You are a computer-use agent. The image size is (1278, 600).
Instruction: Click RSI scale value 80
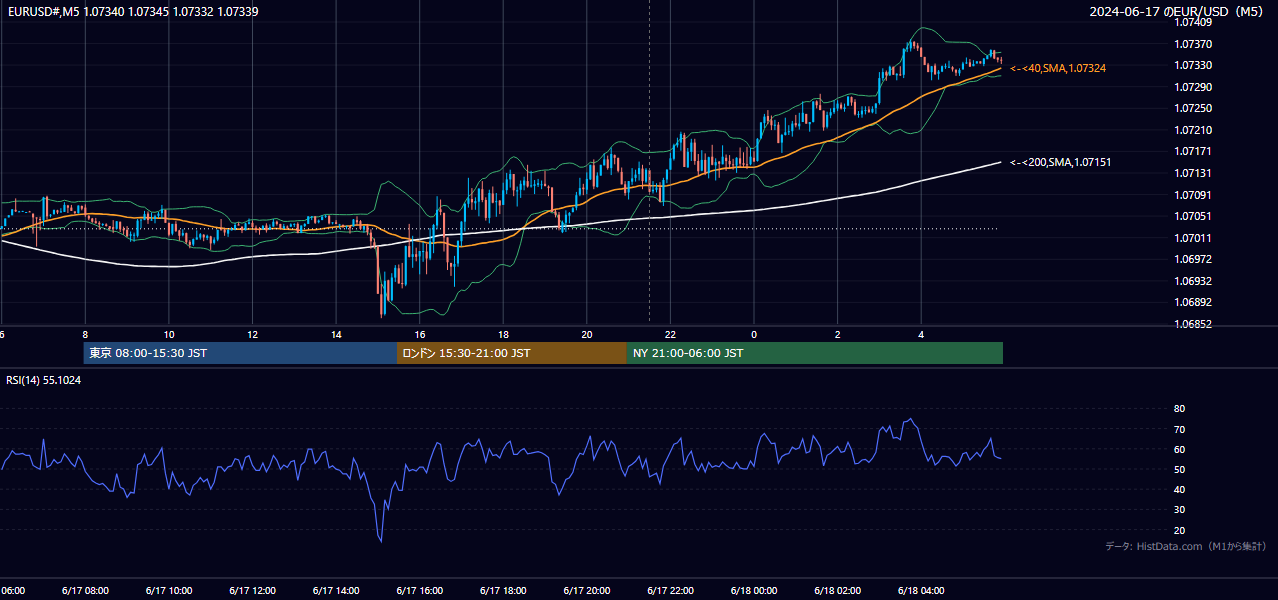point(1179,409)
